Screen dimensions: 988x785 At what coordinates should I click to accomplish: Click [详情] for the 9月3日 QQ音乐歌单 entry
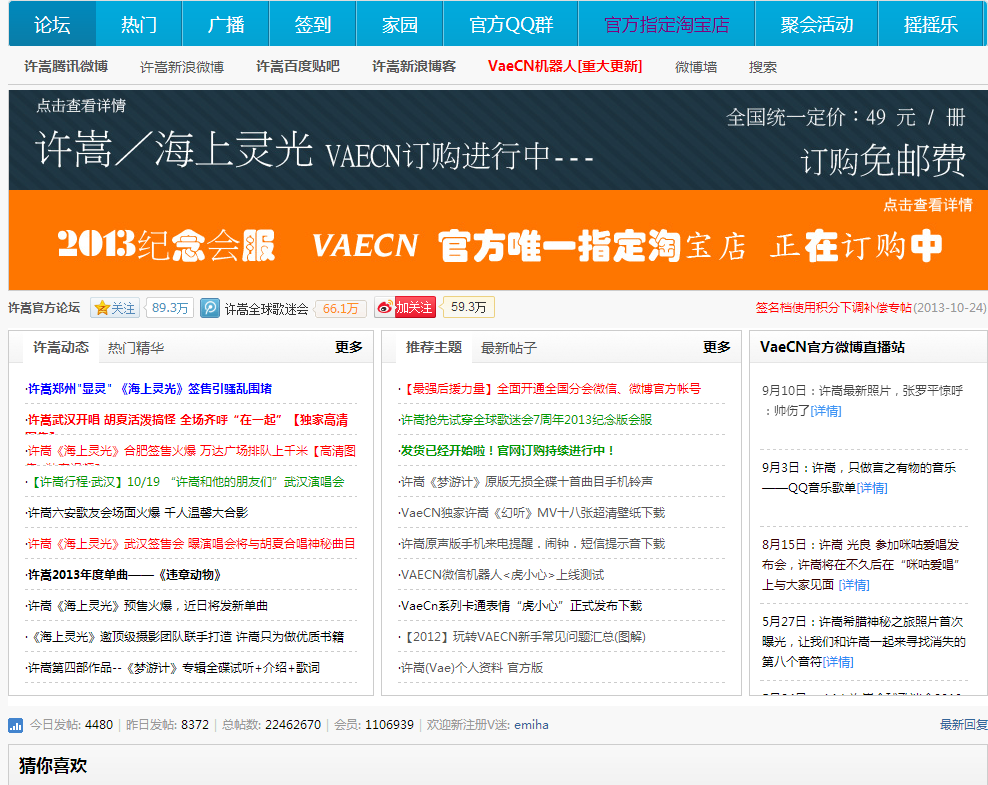pos(872,488)
